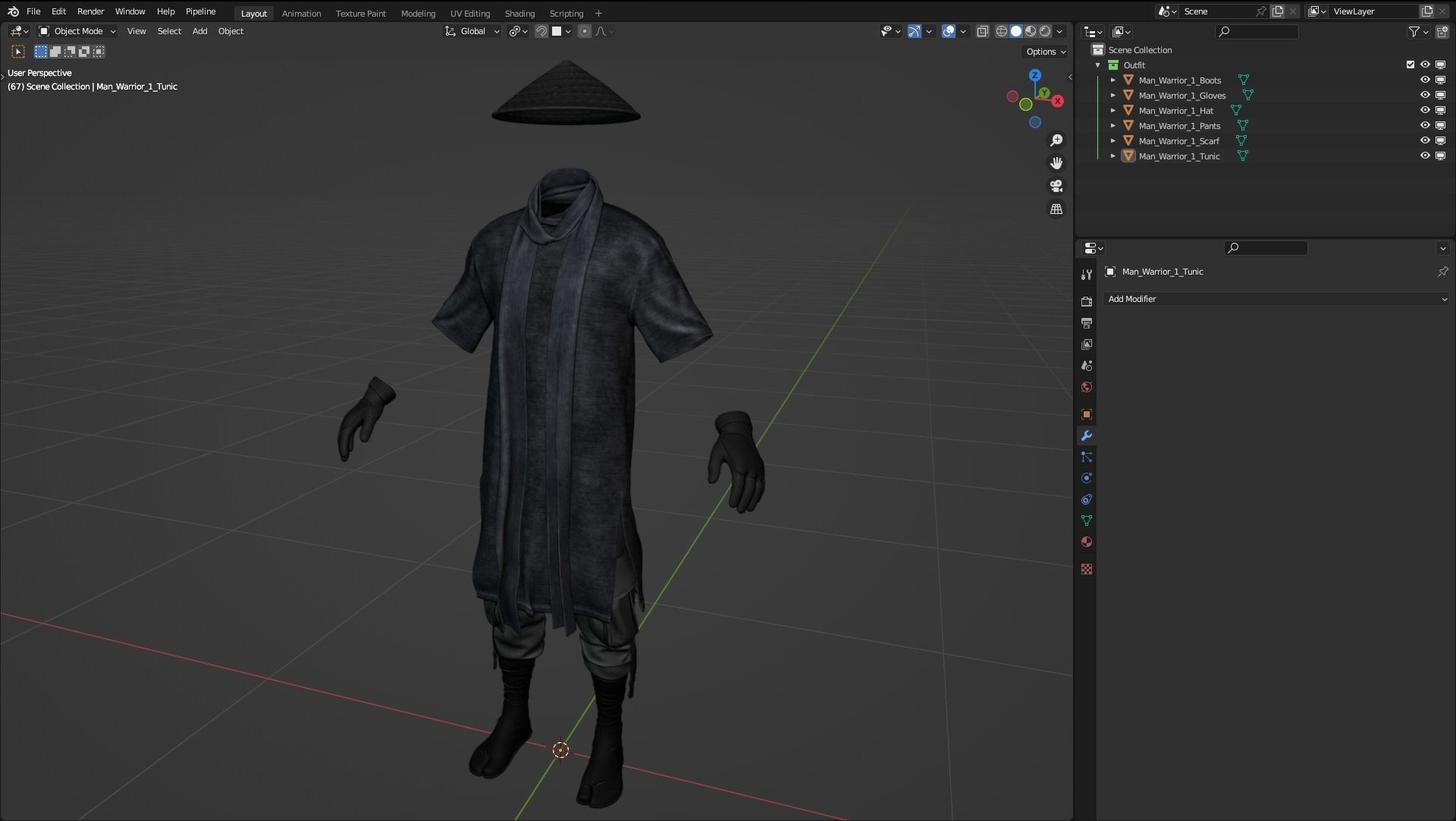The width and height of the screenshot is (1456, 821).
Task: Open the Render menu
Action: pos(90,11)
